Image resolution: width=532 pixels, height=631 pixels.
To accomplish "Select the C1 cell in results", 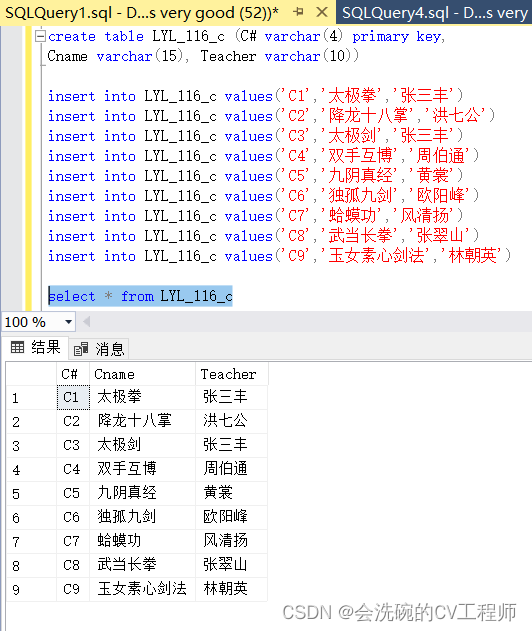I will 73,398.
